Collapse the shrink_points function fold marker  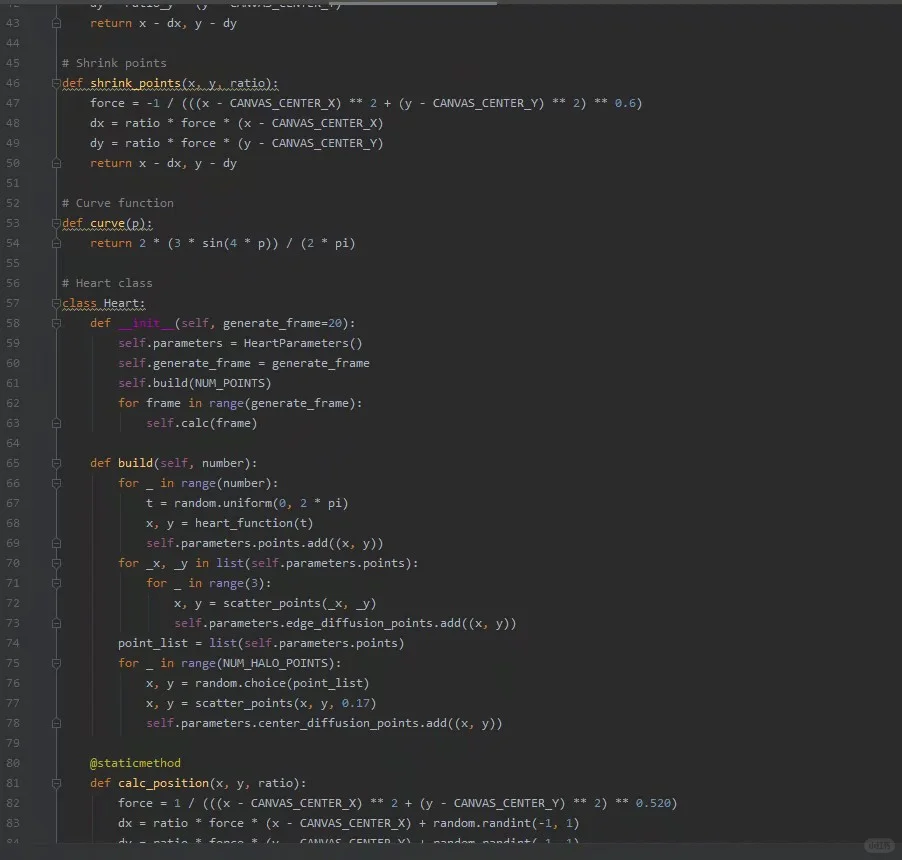coord(56,83)
